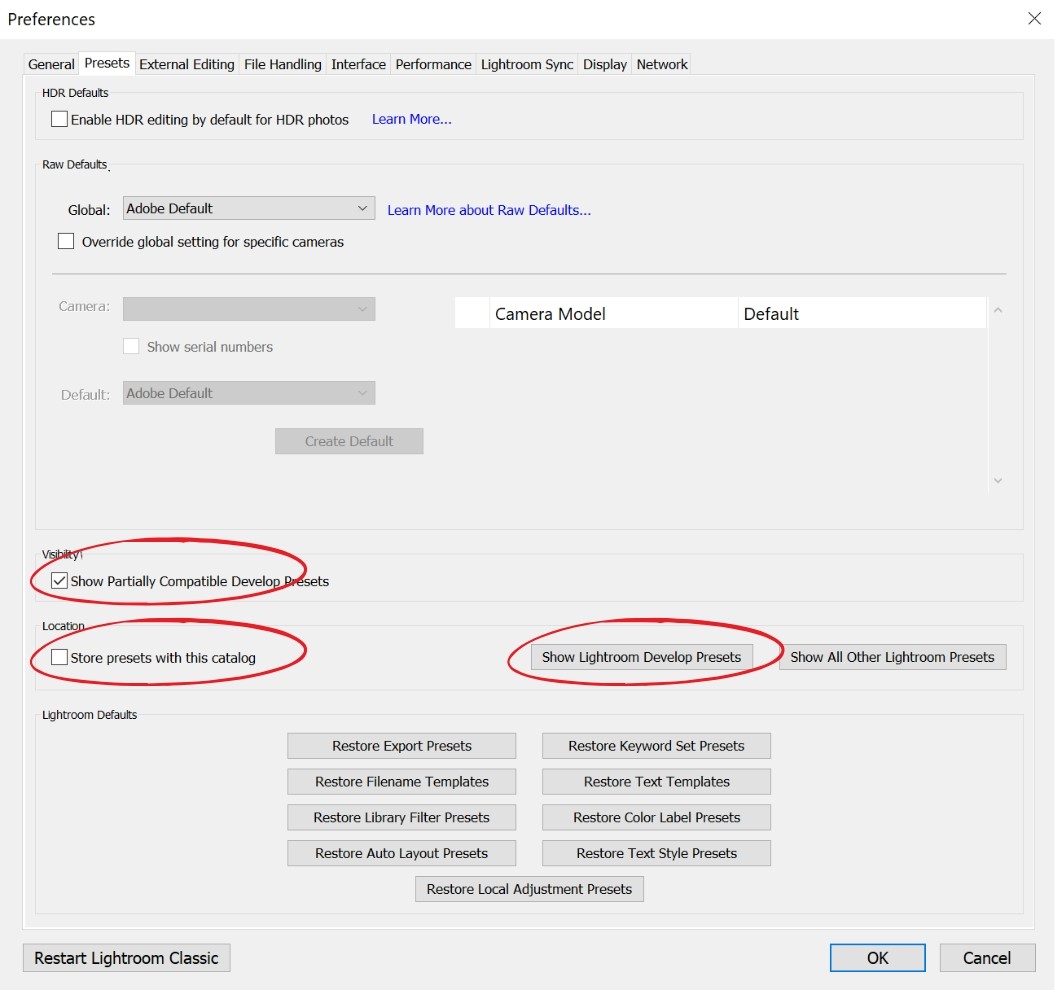The width and height of the screenshot is (1055, 990).
Task: Click Restore Auto Layout Presets
Action: pyautogui.click(x=402, y=853)
